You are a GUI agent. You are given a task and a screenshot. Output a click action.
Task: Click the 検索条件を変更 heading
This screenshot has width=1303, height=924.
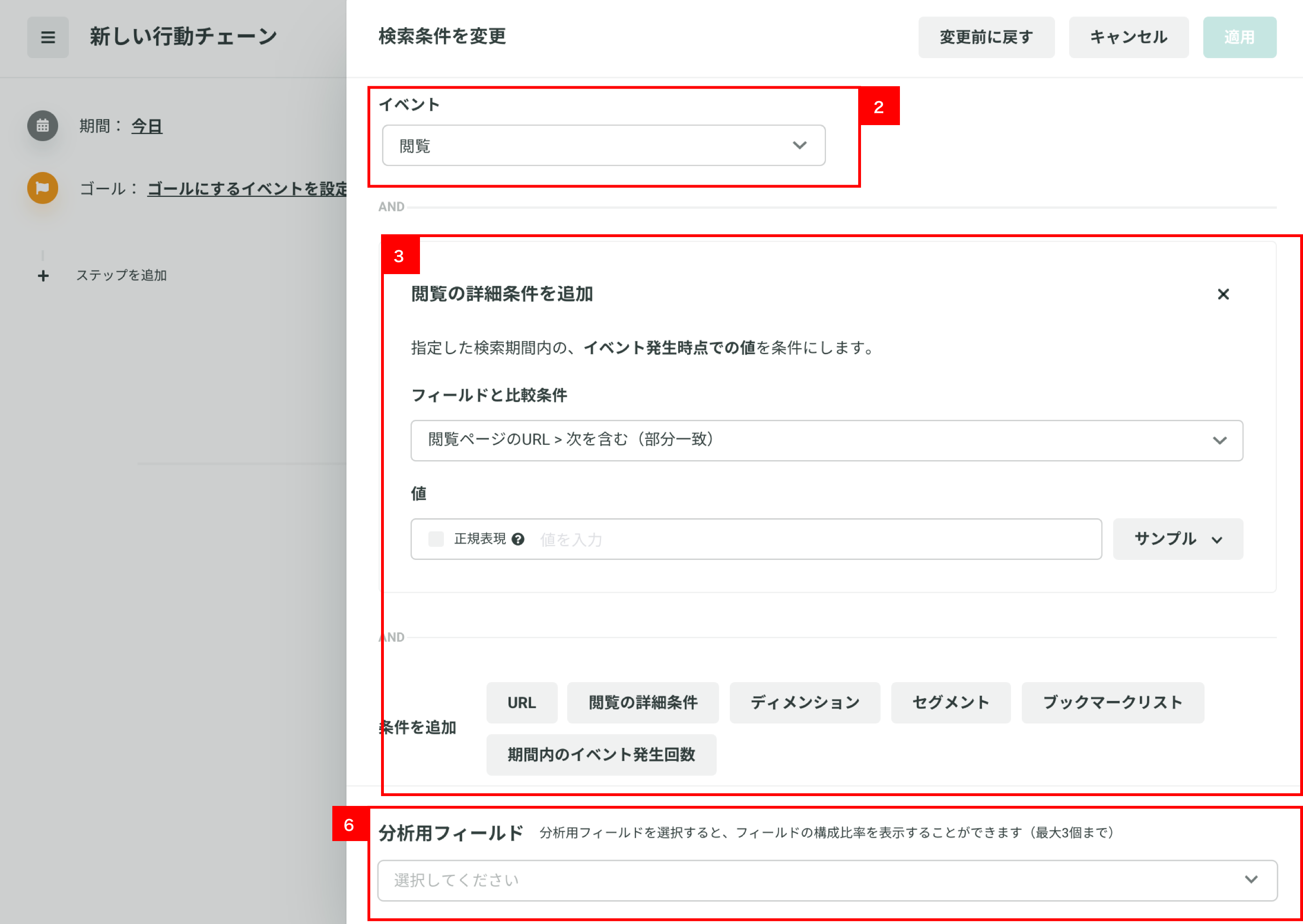pyautogui.click(x=442, y=37)
